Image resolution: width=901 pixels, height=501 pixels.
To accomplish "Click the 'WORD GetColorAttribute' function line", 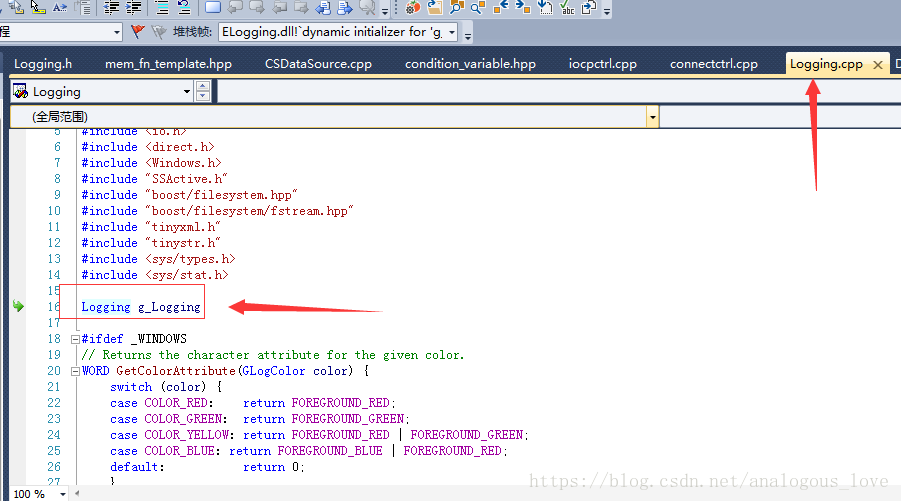I will tap(225, 371).
